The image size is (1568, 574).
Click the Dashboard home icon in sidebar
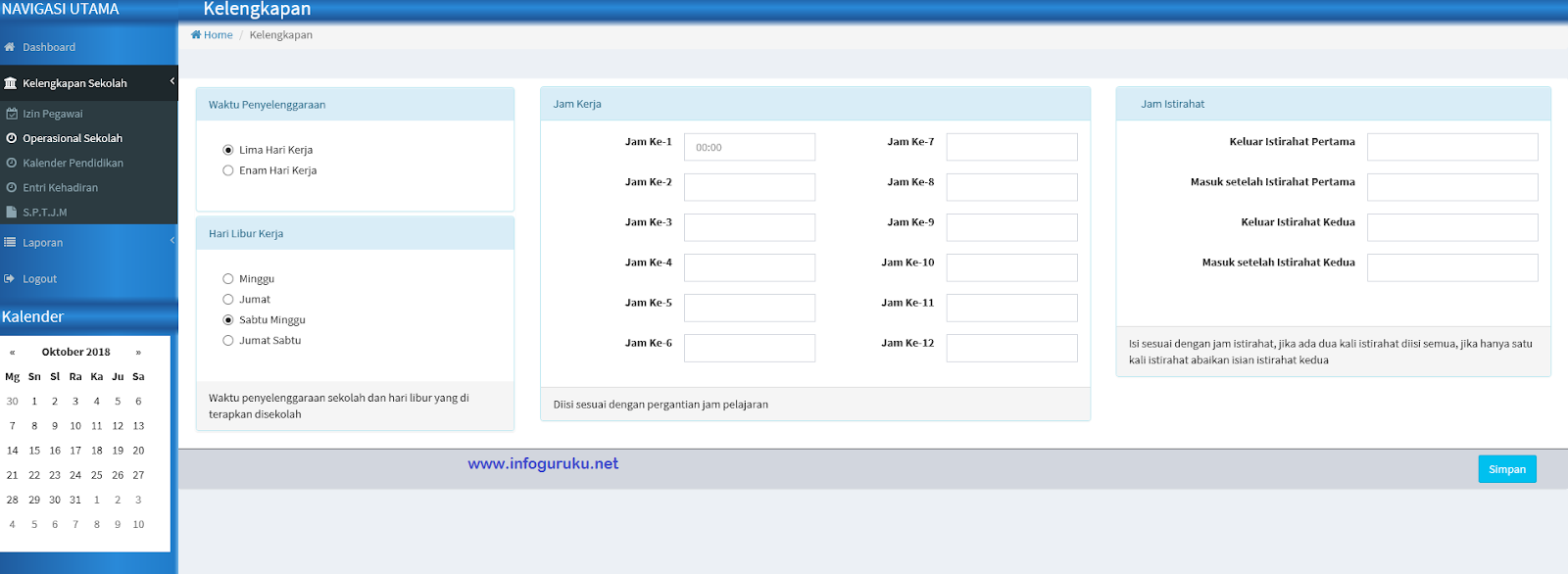[10, 47]
